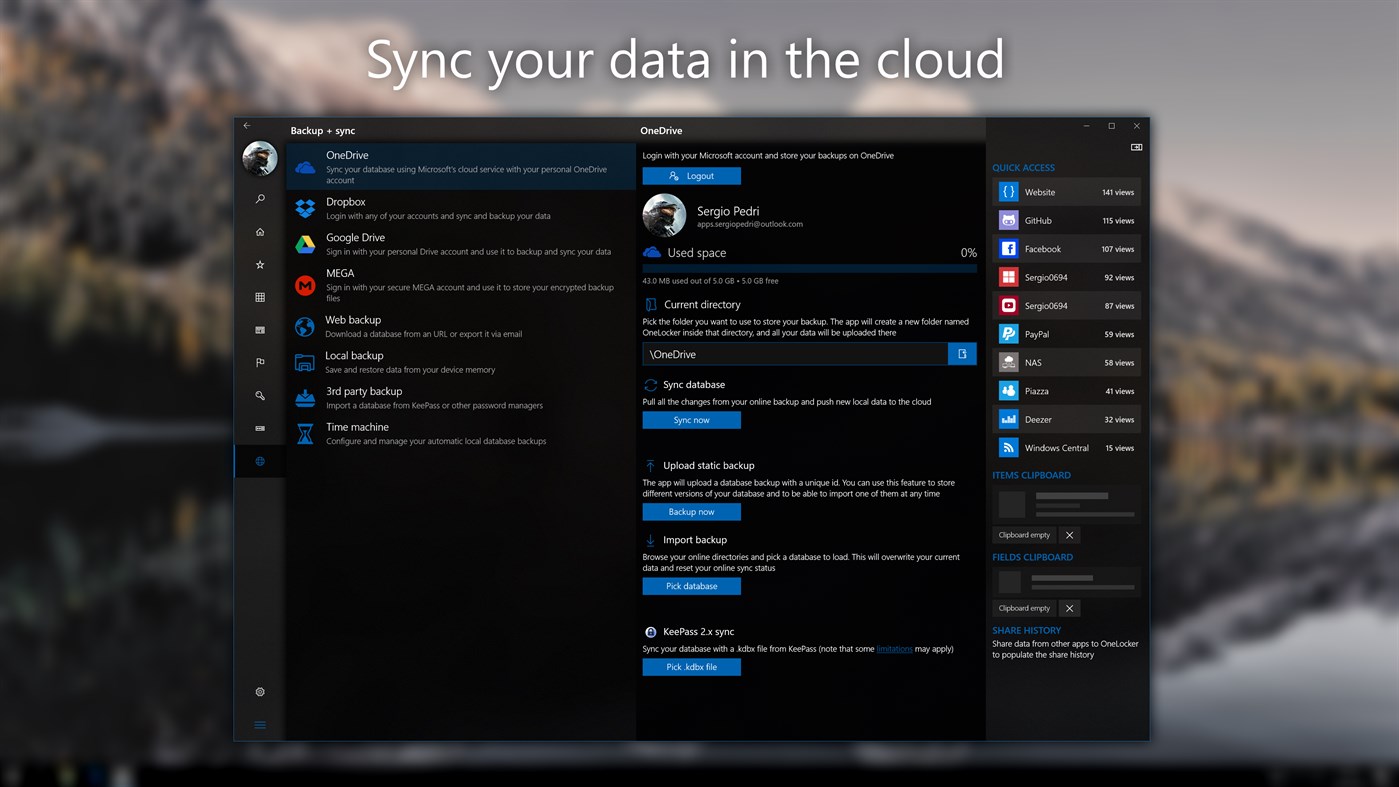Viewport: 1399px width, 787px height.
Task: Select the sidebar icon between key and globe
Action: 260,428
